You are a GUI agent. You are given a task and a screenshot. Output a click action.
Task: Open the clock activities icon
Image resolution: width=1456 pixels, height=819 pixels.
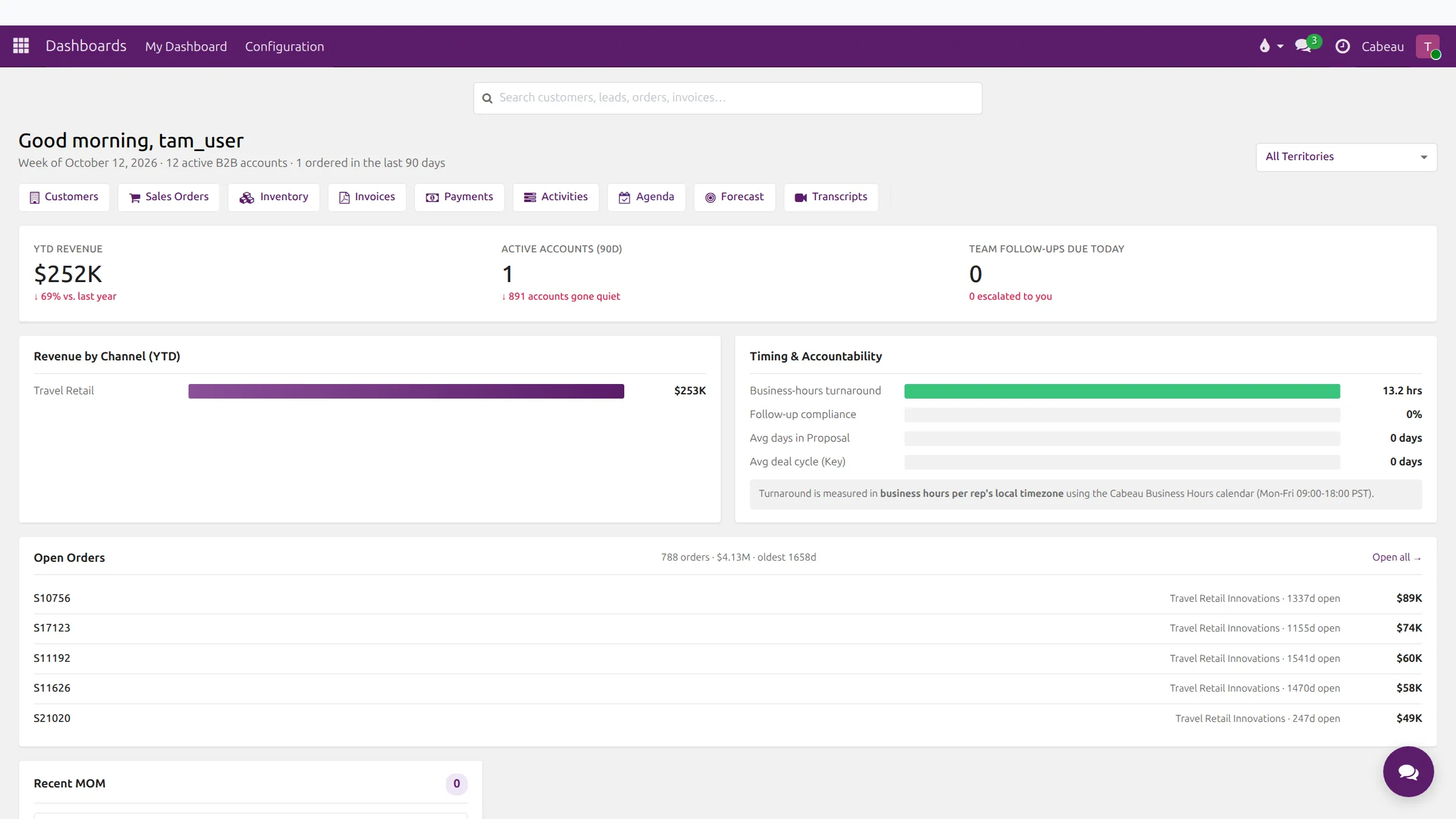tap(1343, 46)
